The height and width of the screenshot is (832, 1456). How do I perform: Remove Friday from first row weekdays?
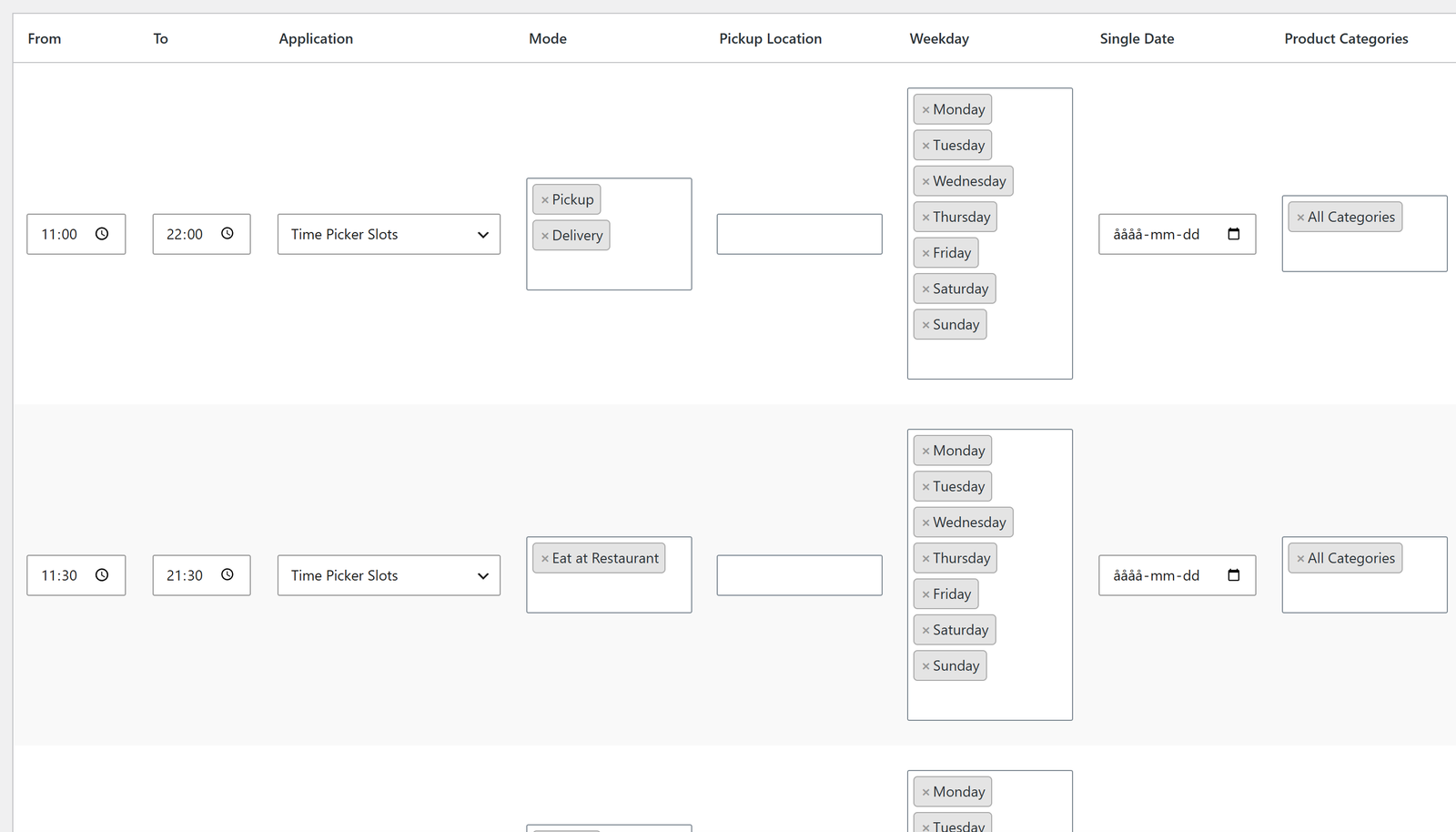[925, 254]
